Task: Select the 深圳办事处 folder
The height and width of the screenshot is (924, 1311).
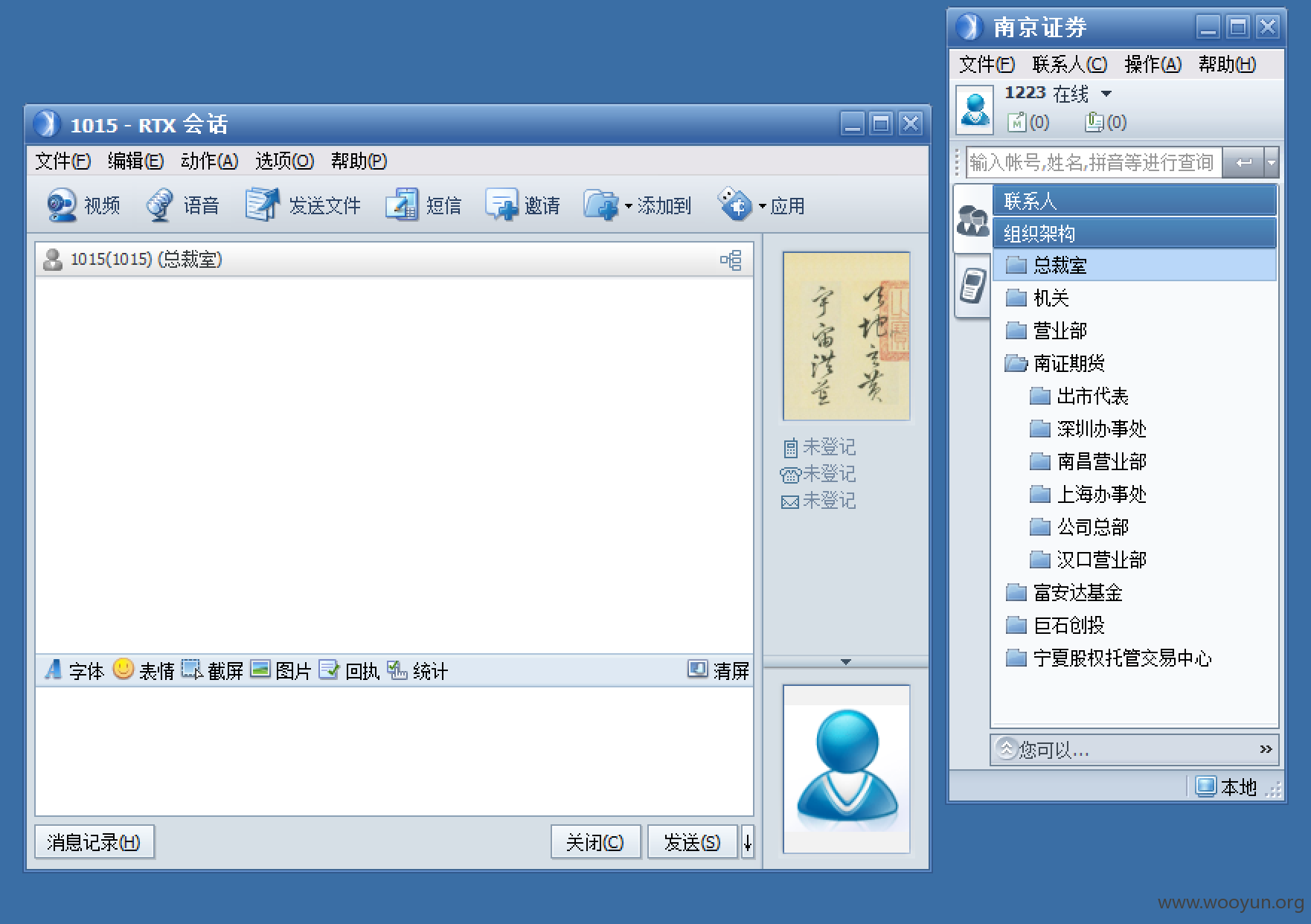Action: (1088, 429)
